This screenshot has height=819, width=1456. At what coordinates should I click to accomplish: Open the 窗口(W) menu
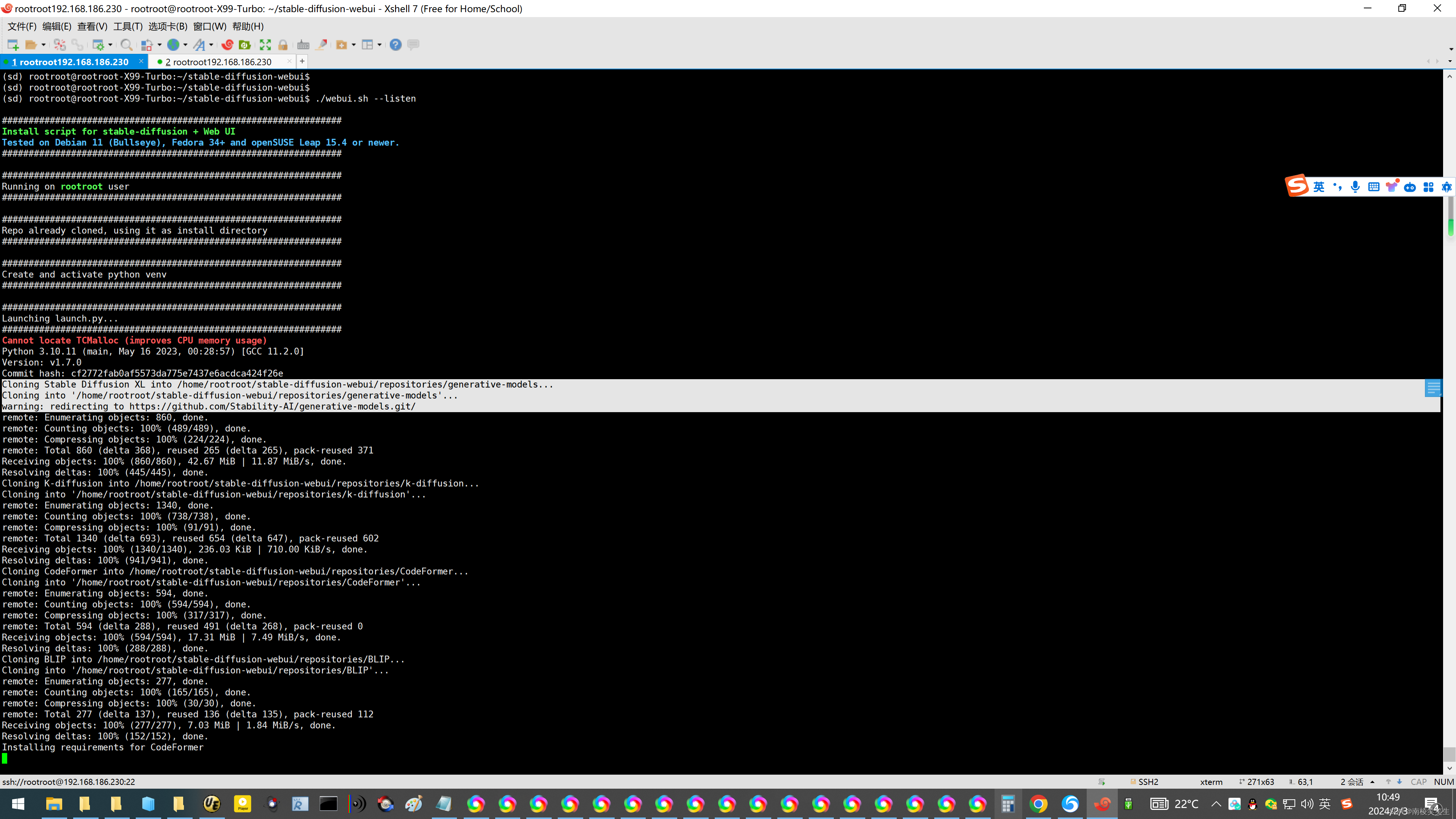pyautogui.click(x=210, y=27)
